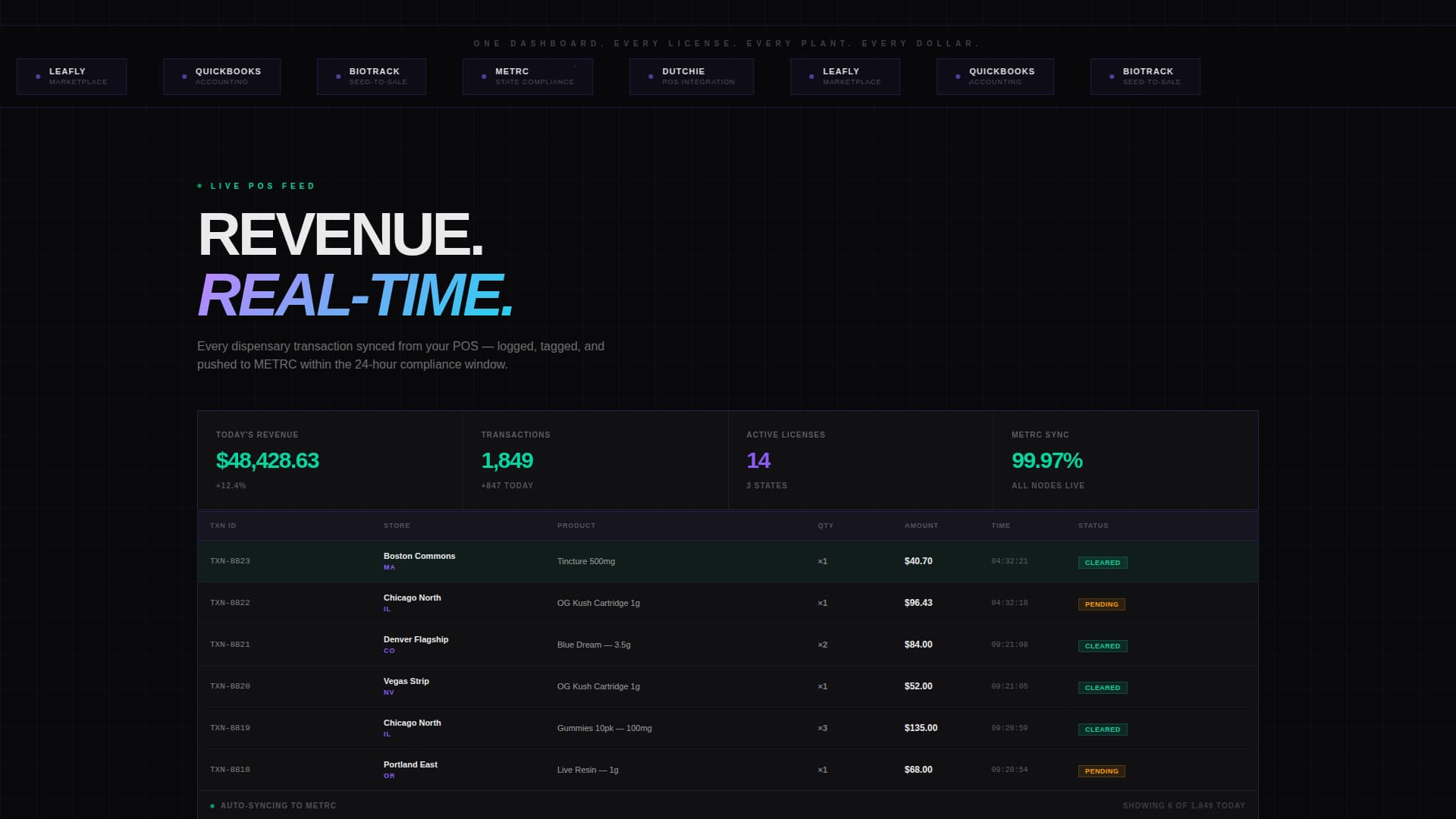Screen dimensions: 1456x819
Task: Click the METRC State Compliance badge
Action: [x=528, y=76]
